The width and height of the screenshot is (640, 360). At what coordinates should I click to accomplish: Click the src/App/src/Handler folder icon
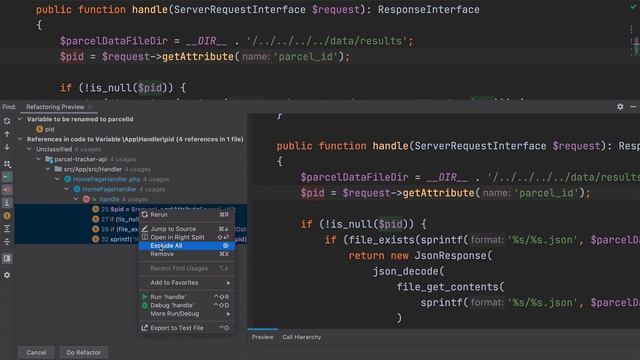pos(58,169)
